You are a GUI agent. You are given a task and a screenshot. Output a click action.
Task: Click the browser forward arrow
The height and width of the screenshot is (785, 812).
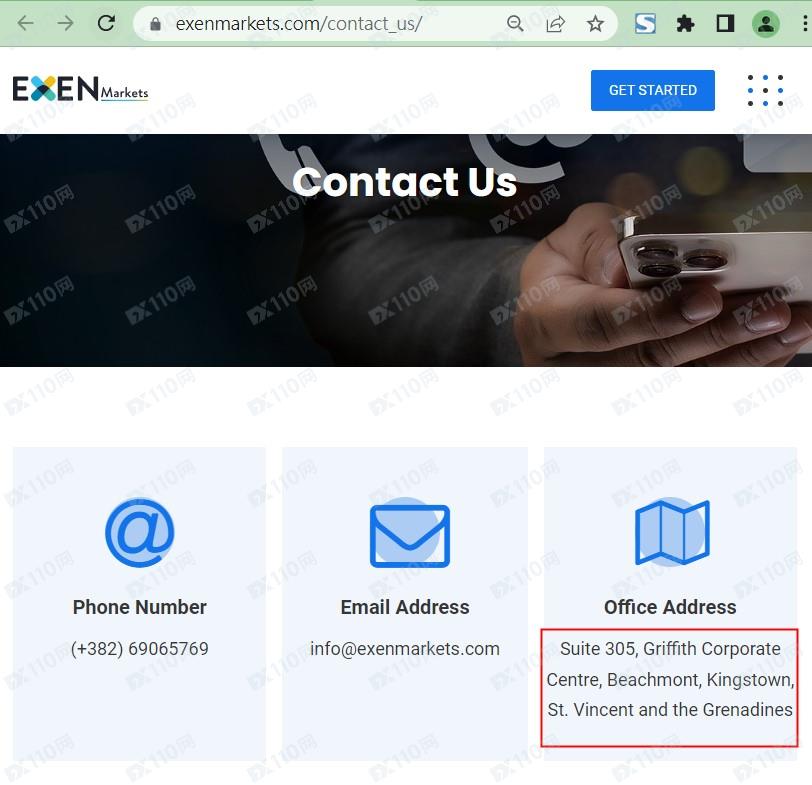coord(65,23)
